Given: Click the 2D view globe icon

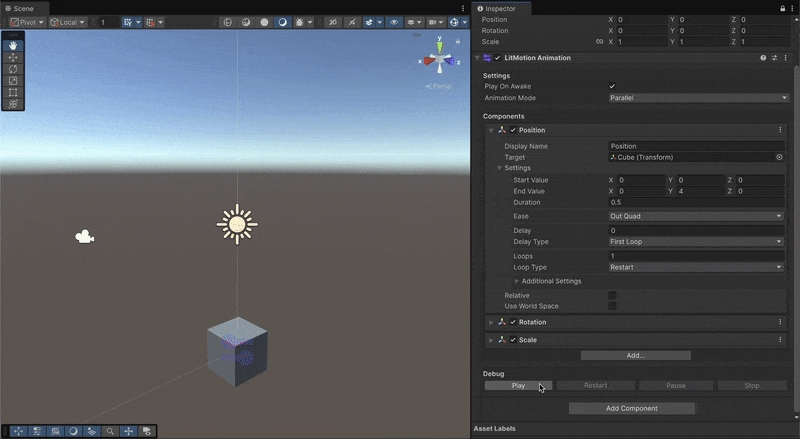Looking at the screenshot, I should coord(228,22).
